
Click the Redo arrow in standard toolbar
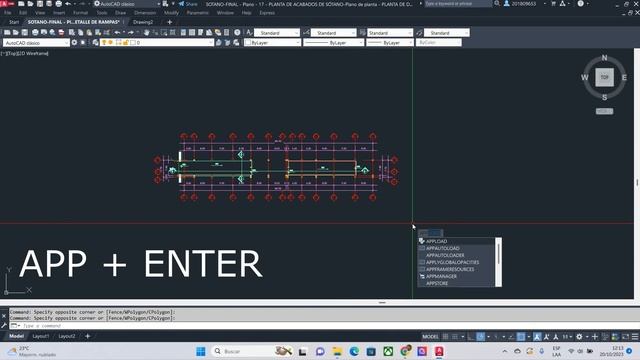[131, 32]
